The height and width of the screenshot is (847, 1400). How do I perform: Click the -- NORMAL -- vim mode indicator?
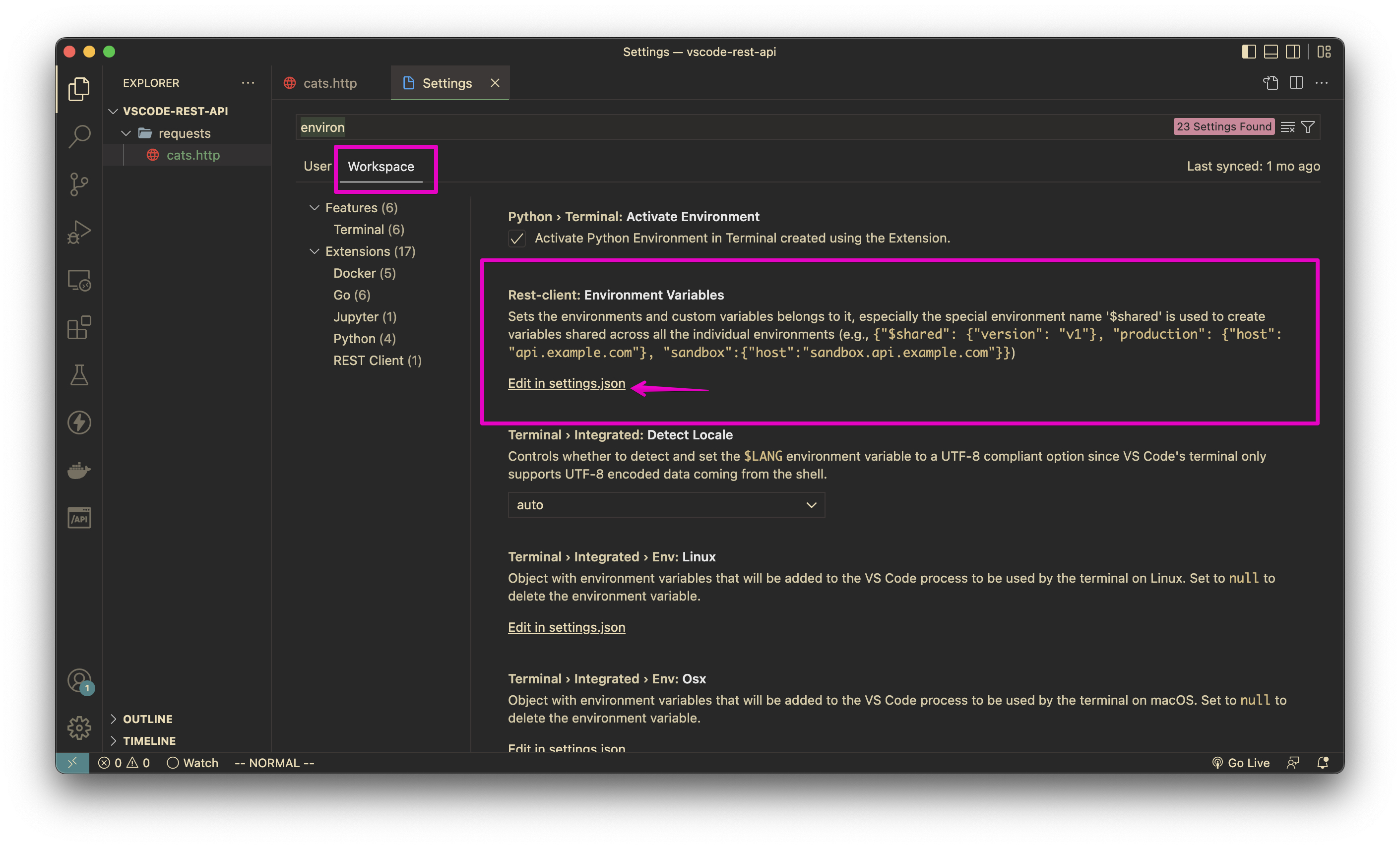(x=274, y=763)
